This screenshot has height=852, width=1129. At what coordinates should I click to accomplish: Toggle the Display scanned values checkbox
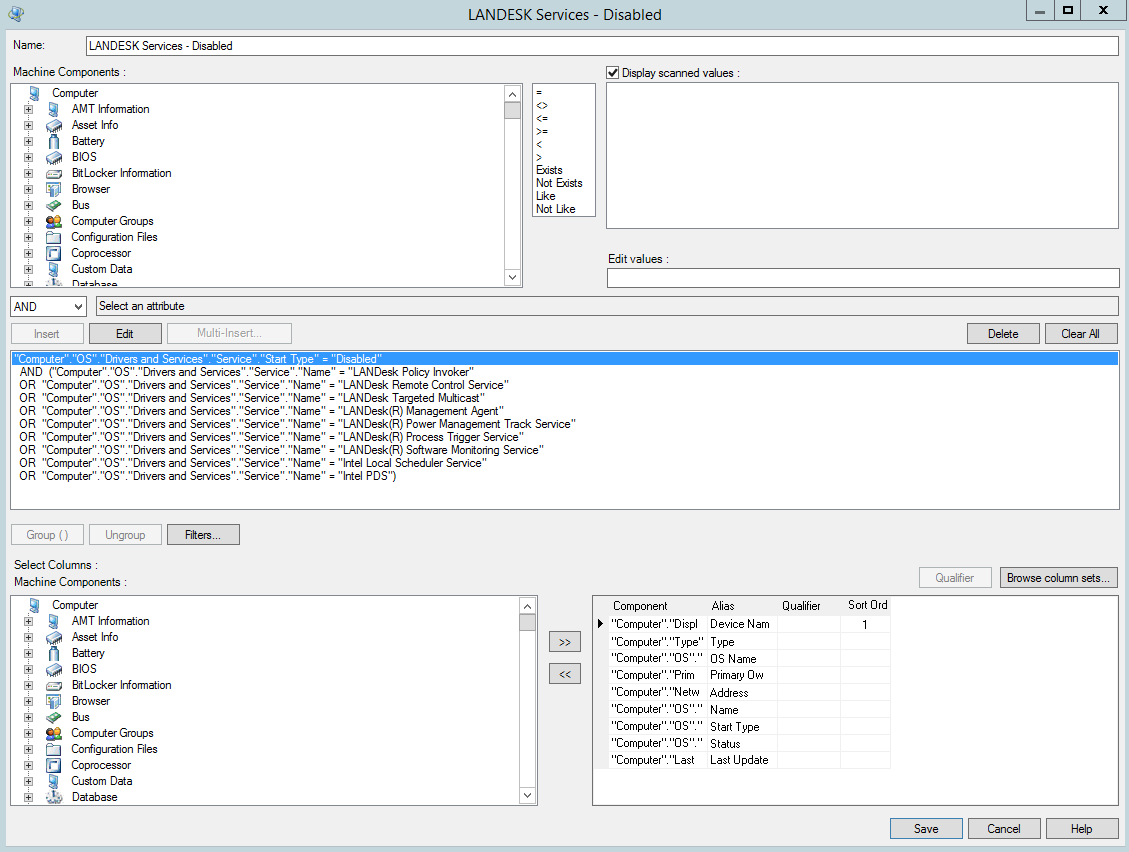613,73
